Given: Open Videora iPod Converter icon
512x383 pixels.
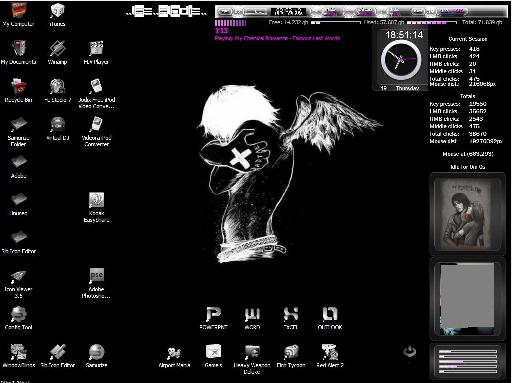Looking at the screenshot, I should [x=96, y=131].
